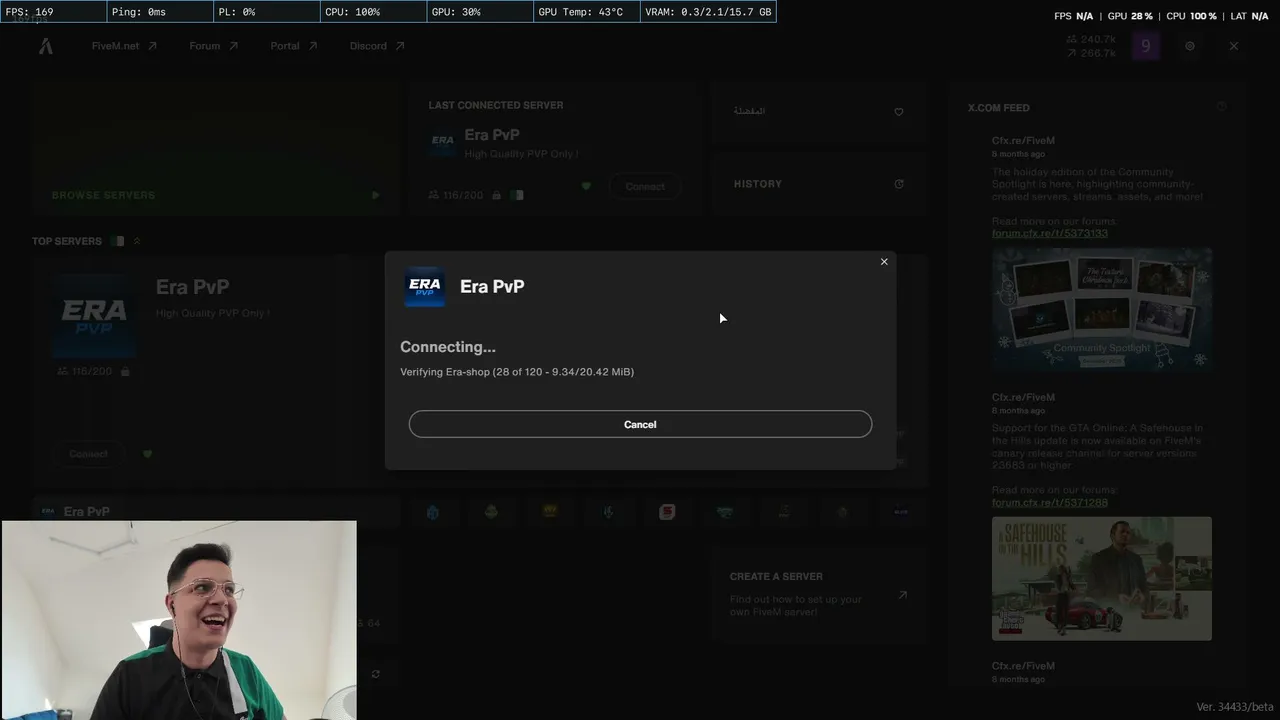Click the first Cfx.re/FiveM feed author
The image size is (1280, 720).
click(x=1023, y=141)
